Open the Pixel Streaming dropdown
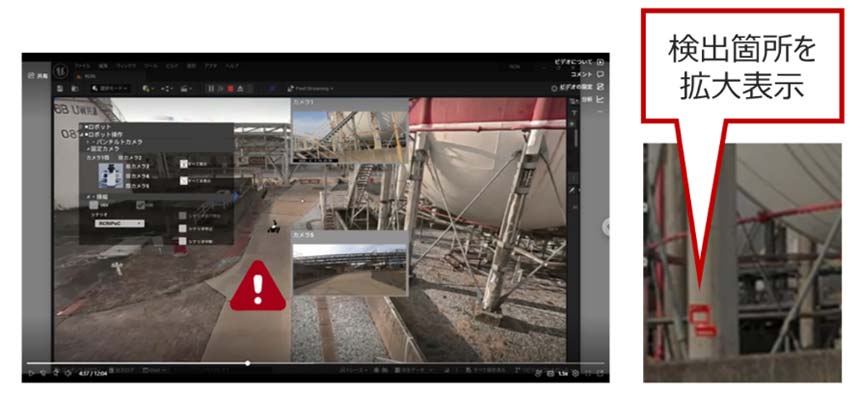This screenshot has height=394, width=860. pyautogui.click(x=310, y=88)
